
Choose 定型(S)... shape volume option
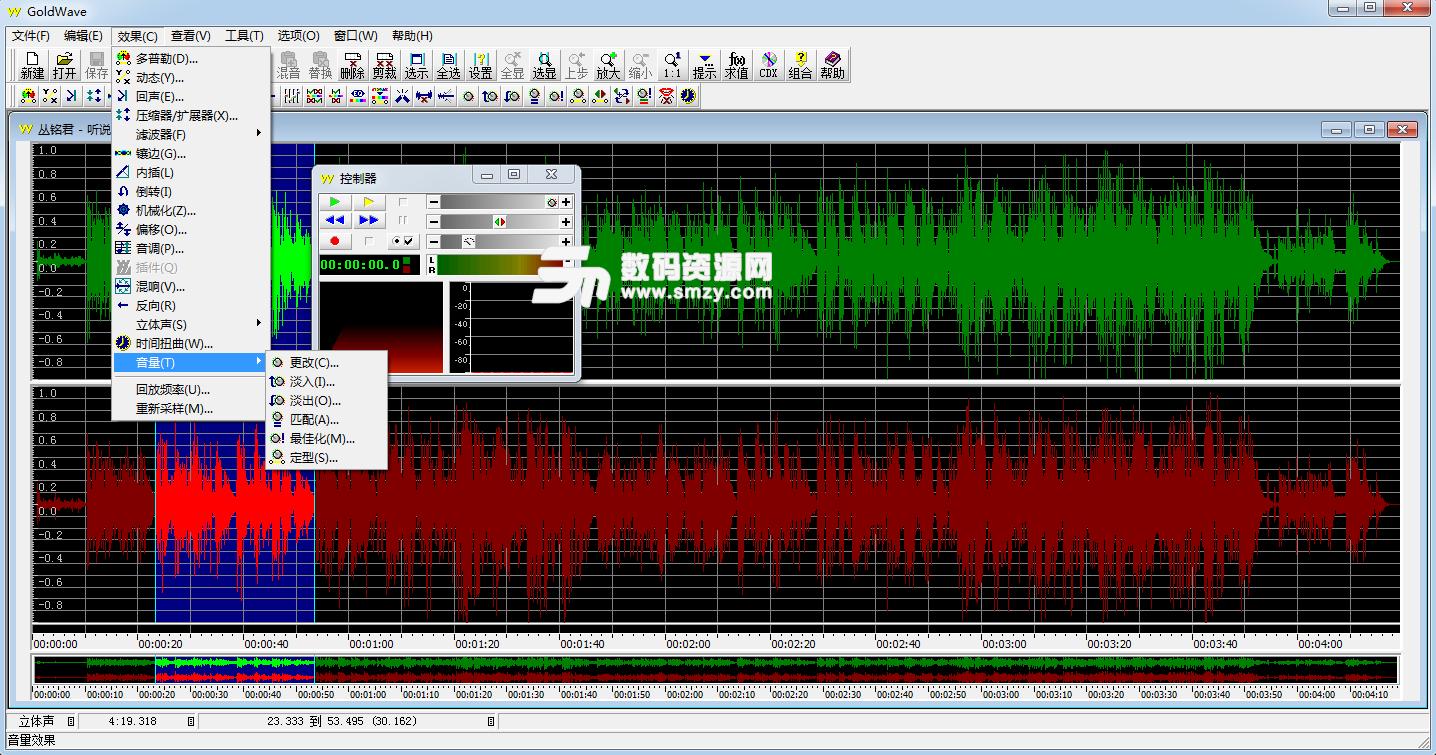[326, 457]
